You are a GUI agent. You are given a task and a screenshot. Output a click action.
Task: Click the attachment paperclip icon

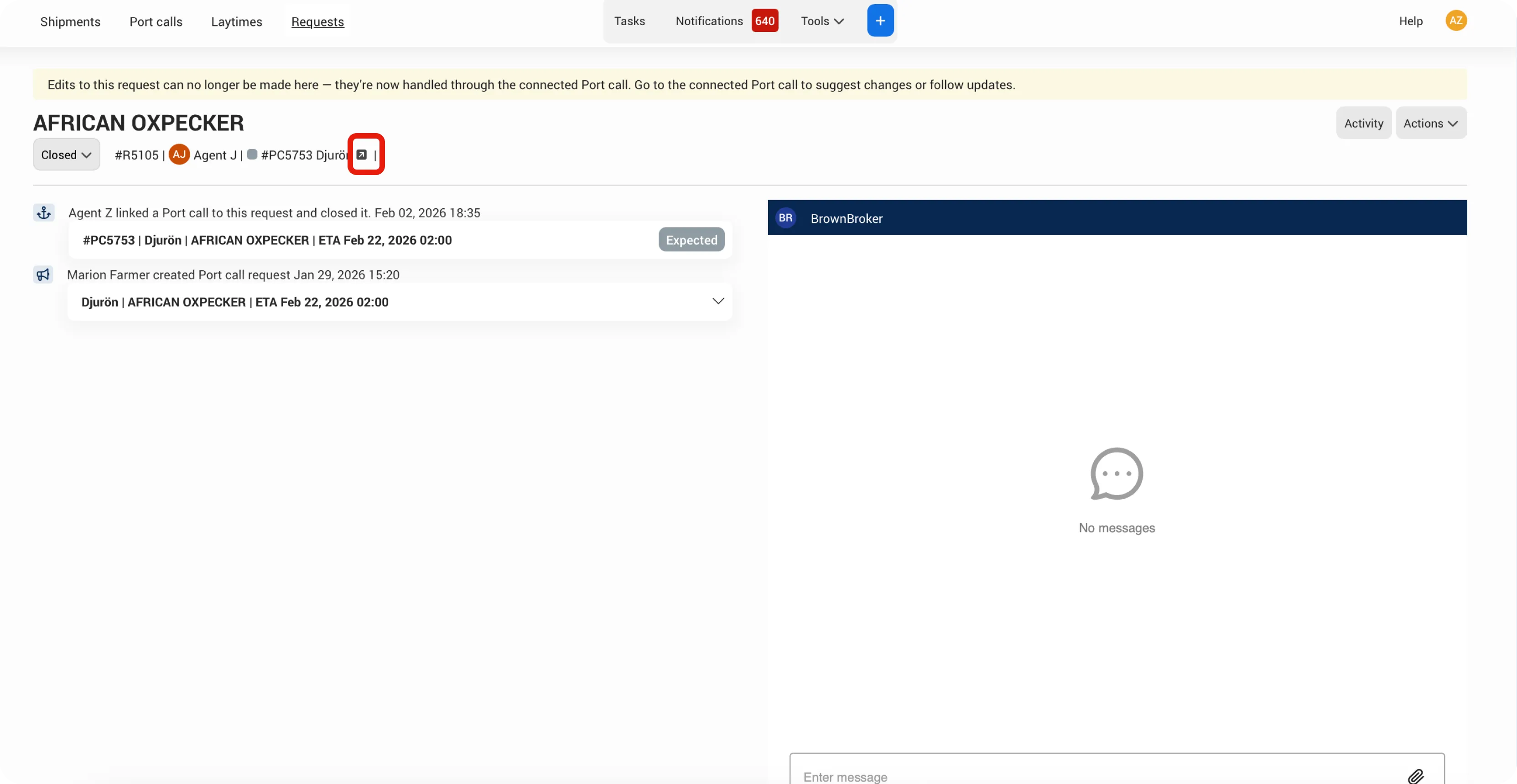pyautogui.click(x=1416, y=776)
